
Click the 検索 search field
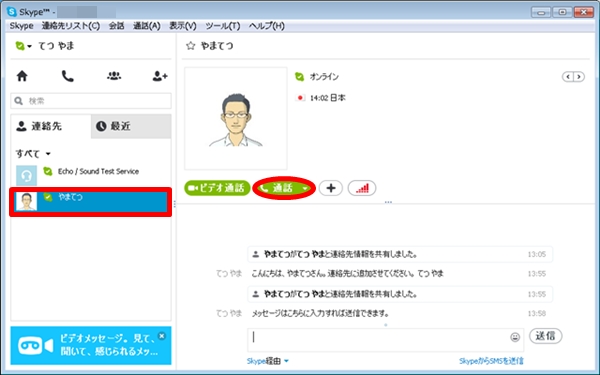coord(91,101)
